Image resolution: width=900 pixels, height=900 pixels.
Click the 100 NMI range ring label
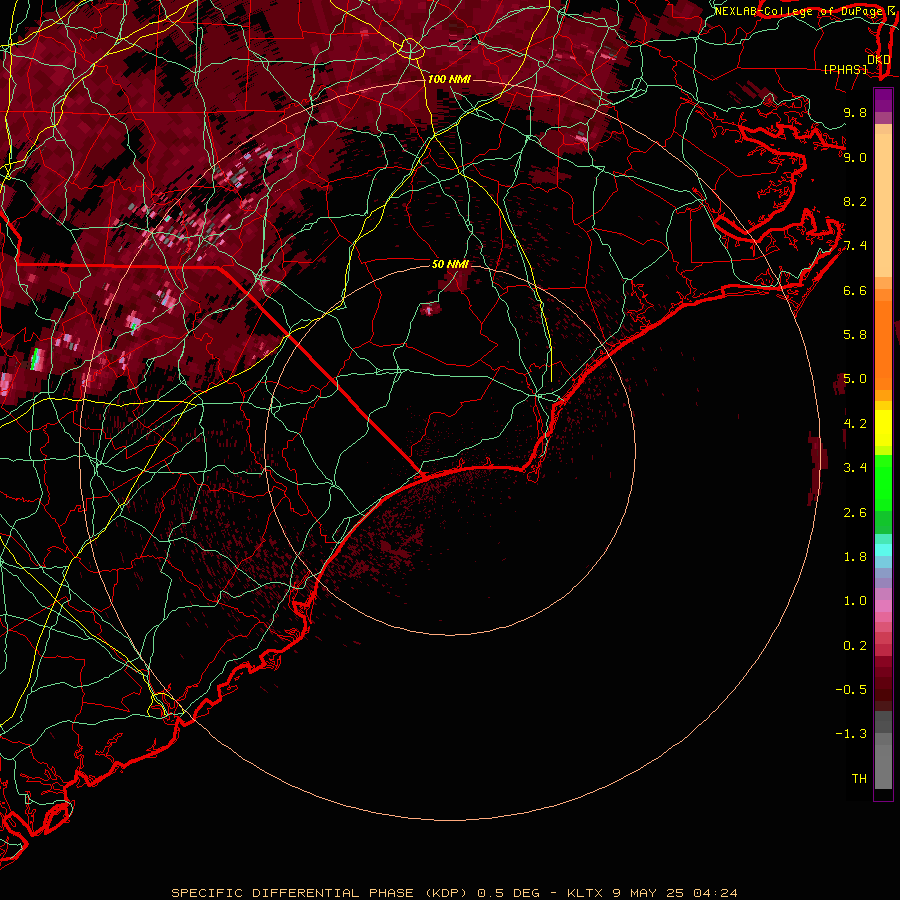449,79
